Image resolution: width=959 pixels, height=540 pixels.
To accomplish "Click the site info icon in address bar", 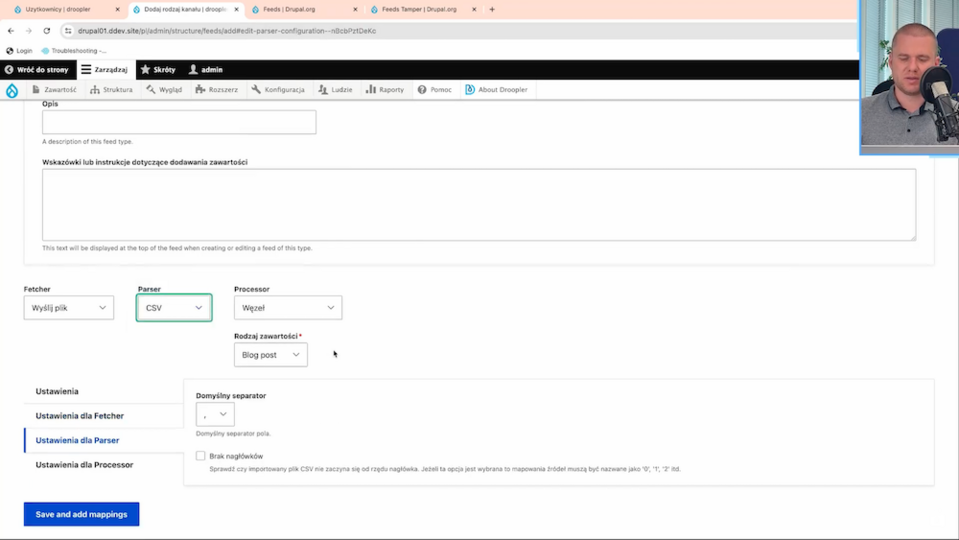I will click(x=68, y=31).
